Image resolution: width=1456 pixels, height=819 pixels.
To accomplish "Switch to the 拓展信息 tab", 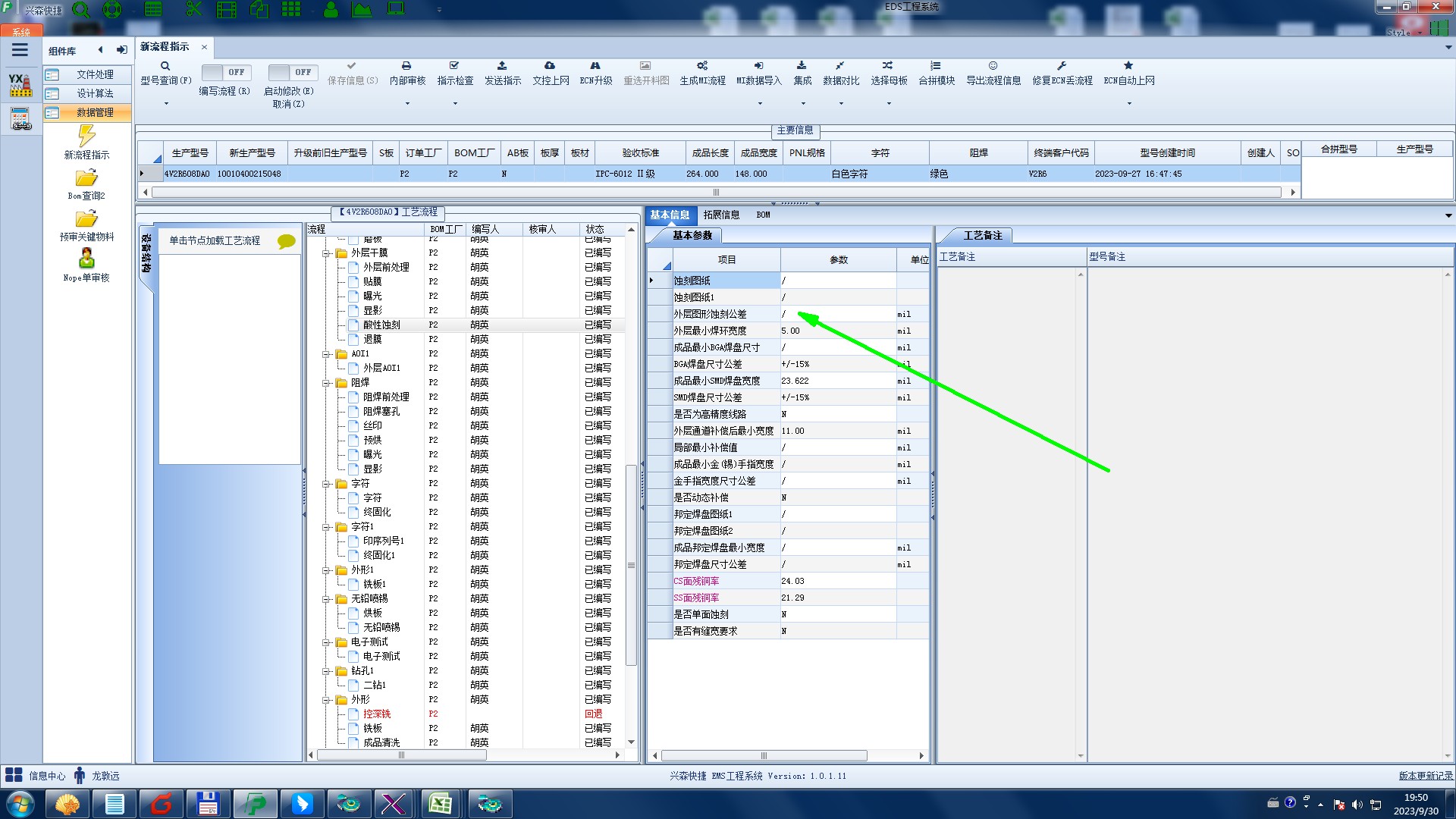I will [x=720, y=215].
